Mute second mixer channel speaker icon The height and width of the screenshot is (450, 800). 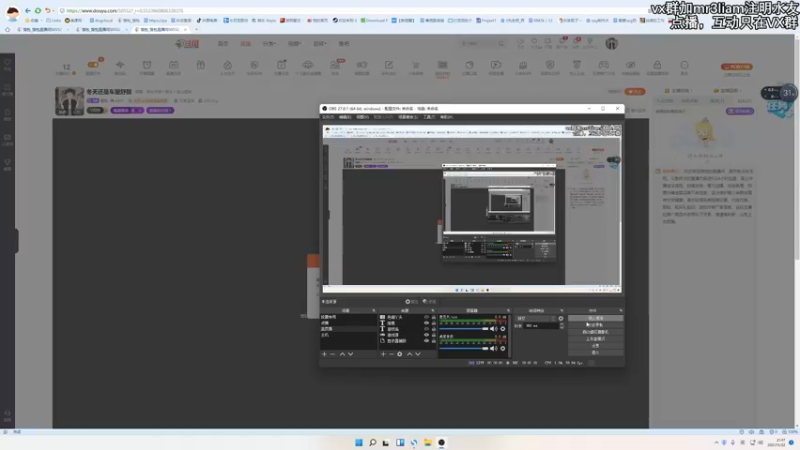tap(493, 348)
